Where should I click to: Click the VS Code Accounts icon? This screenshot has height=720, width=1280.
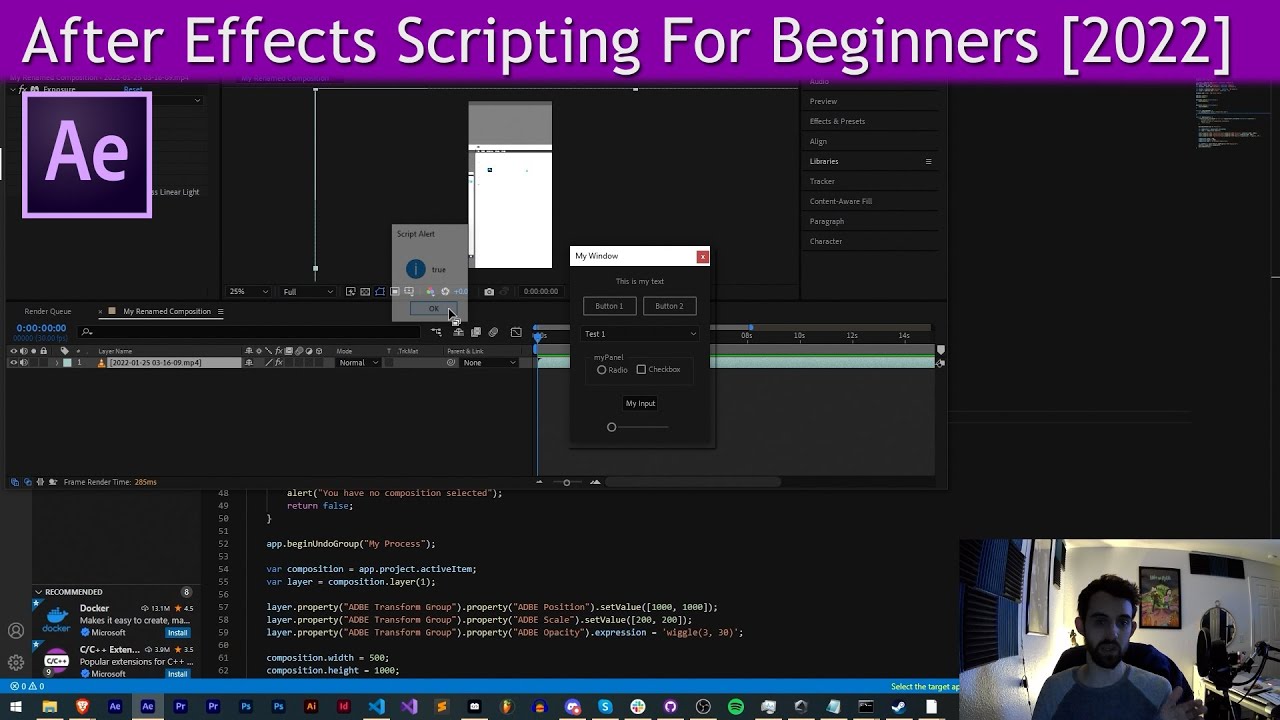[16, 631]
